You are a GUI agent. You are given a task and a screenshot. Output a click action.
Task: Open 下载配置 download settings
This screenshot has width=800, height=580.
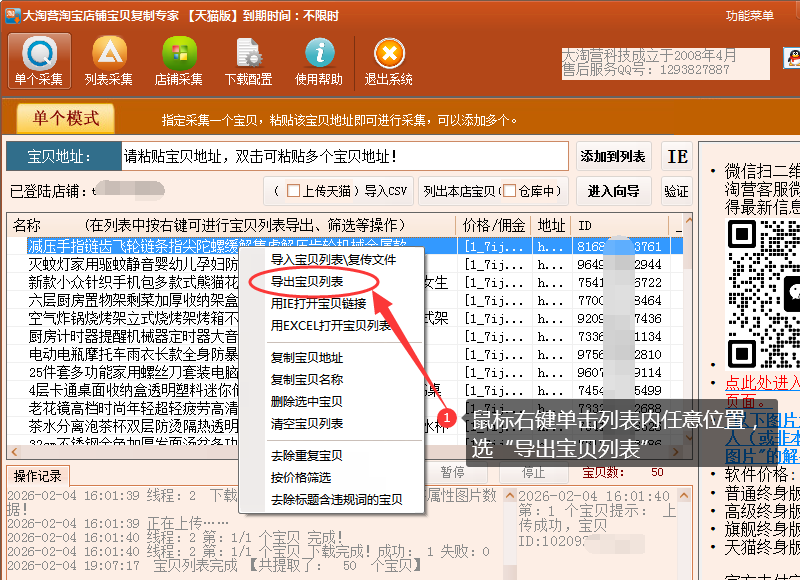[248, 61]
